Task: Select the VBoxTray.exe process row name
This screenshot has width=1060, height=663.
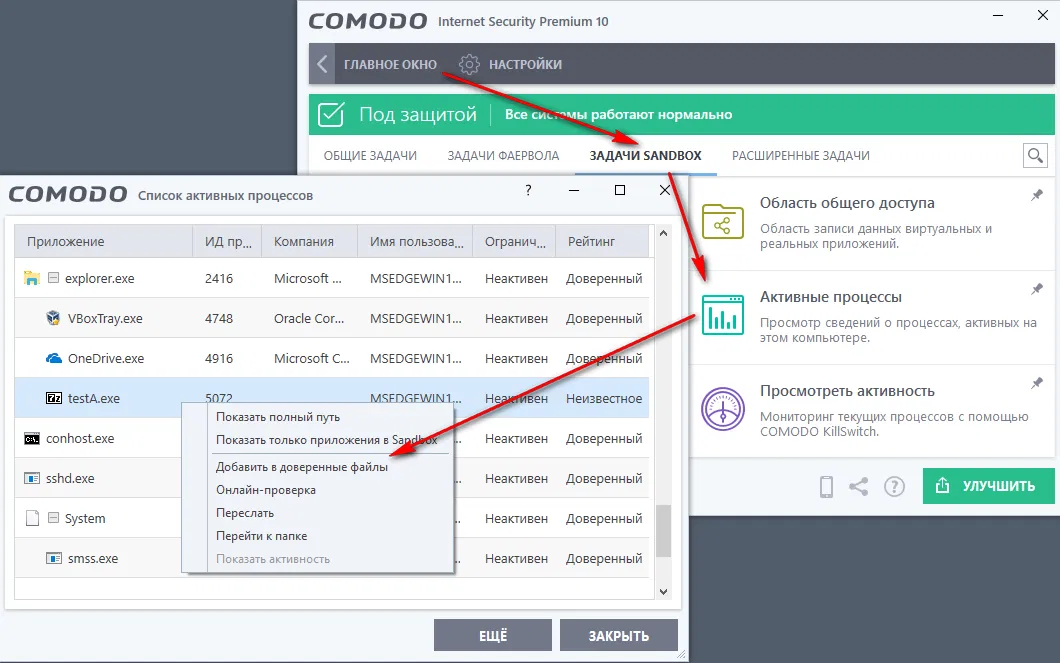Action: coord(105,318)
